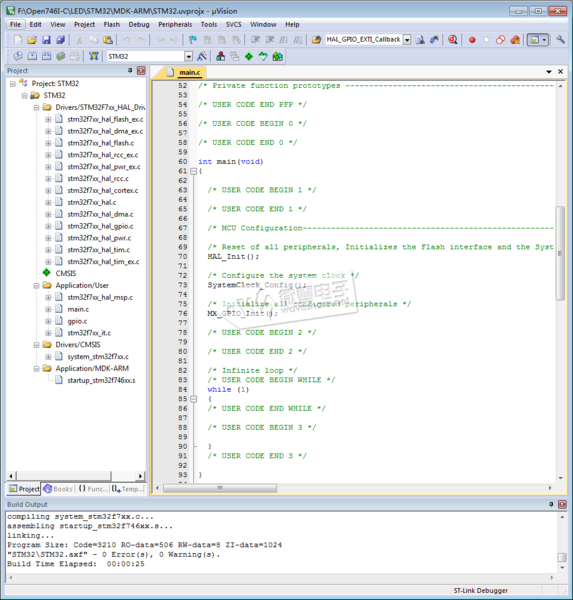Click the Save All icon
Screen dimensions: 573x600
[x=60, y=40]
